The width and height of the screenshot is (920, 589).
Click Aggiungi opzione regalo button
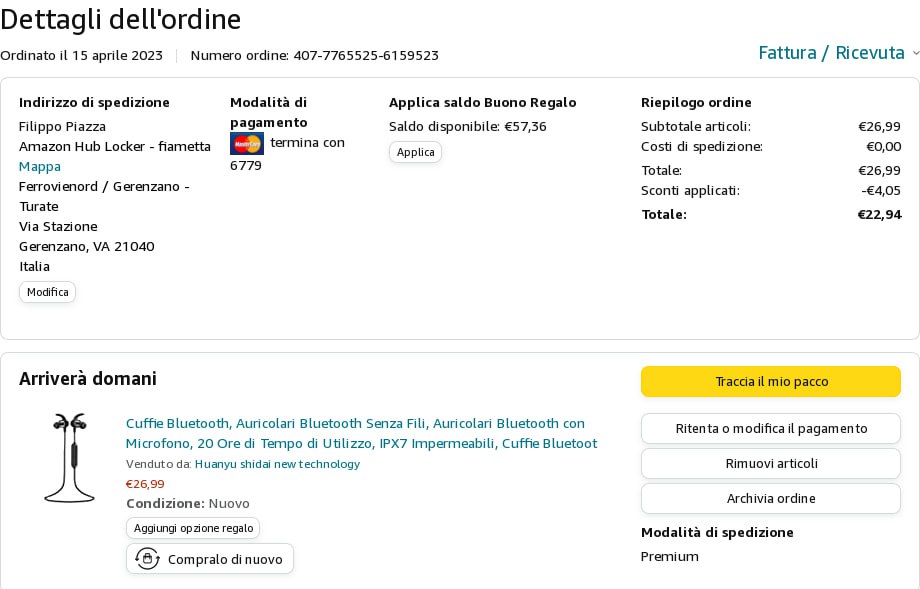[x=193, y=528]
